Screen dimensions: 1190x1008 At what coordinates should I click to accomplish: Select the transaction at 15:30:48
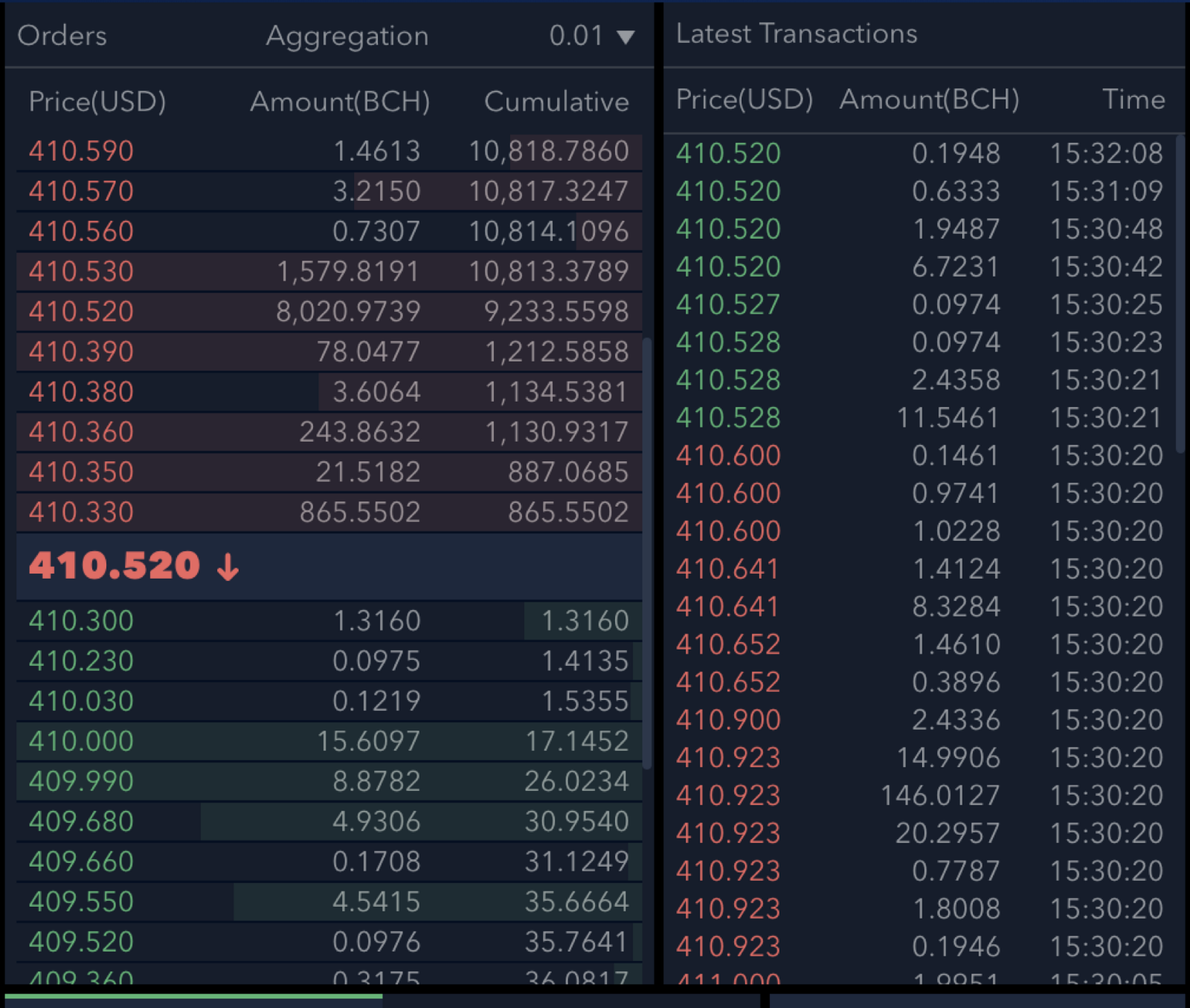(921, 229)
